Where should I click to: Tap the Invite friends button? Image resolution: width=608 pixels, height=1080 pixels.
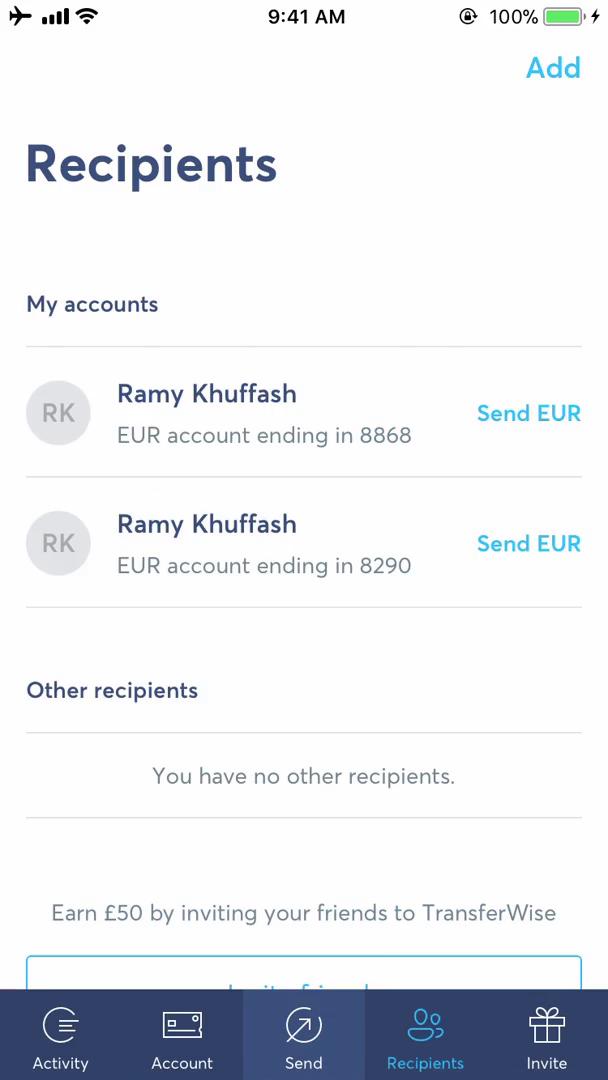click(303, 983)
